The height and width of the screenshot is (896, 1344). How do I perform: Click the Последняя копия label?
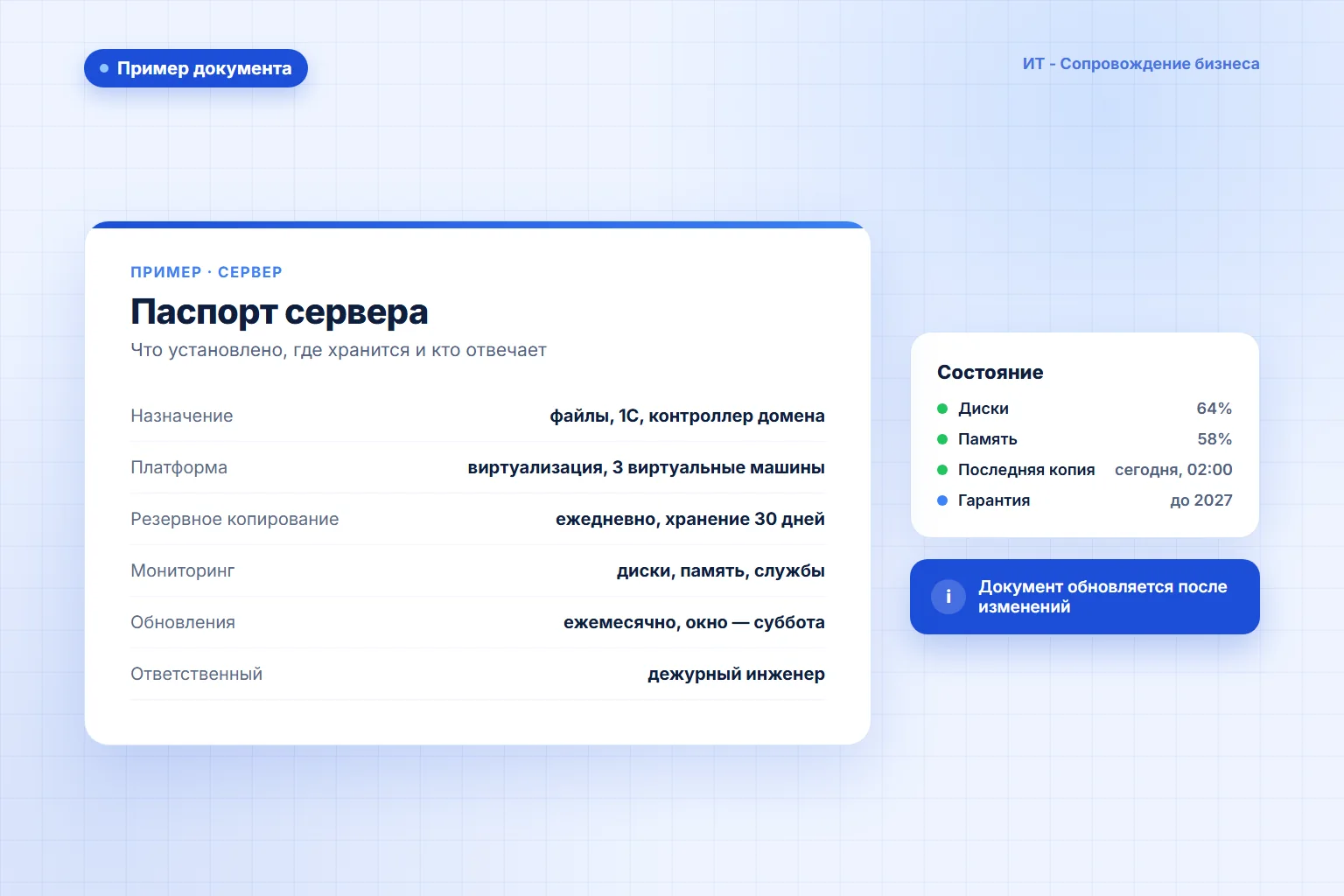click(1026, 470)
